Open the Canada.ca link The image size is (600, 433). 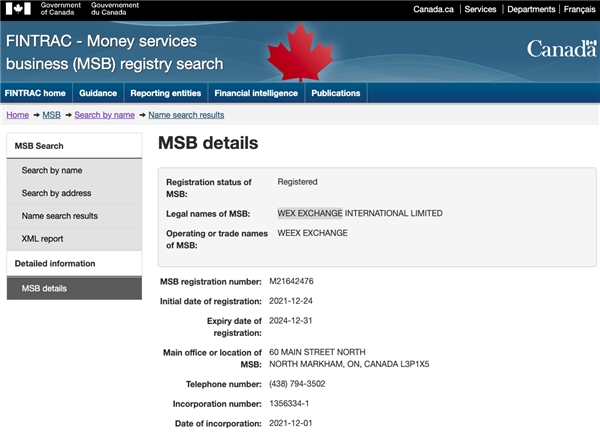tap(435, 9)
